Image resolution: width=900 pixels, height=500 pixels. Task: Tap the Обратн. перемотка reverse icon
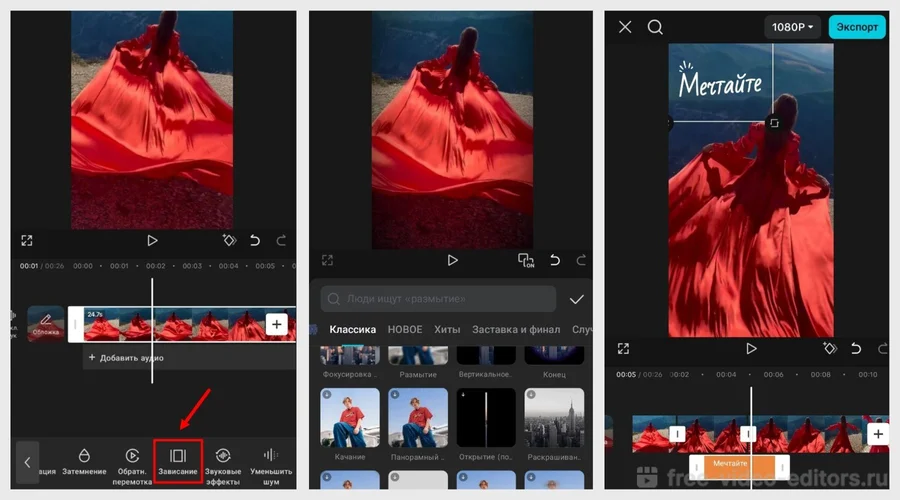click(131, 456)
